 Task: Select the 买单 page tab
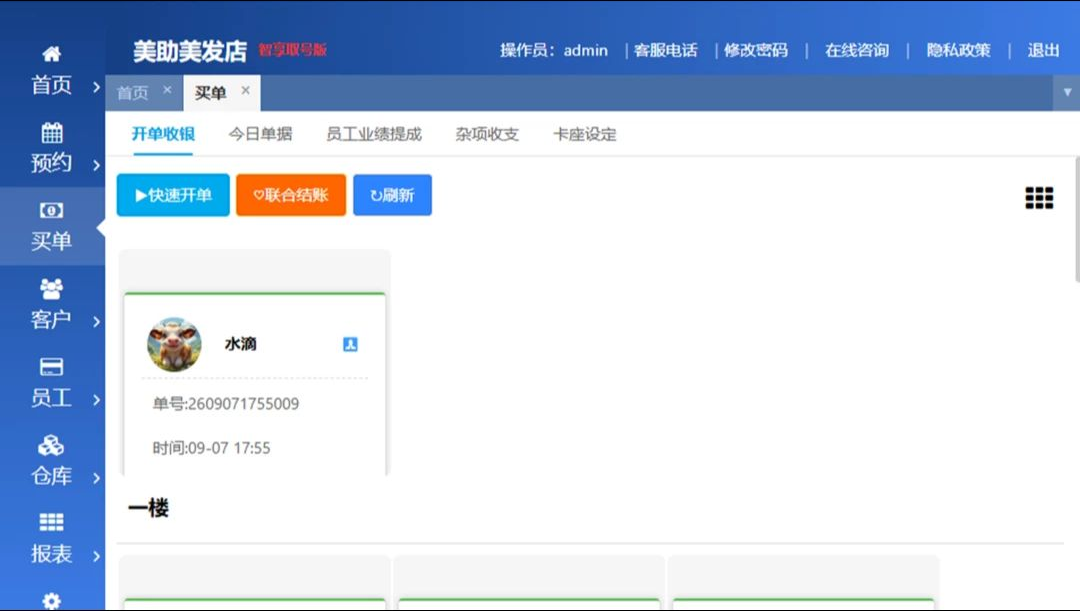click(210, 93)
